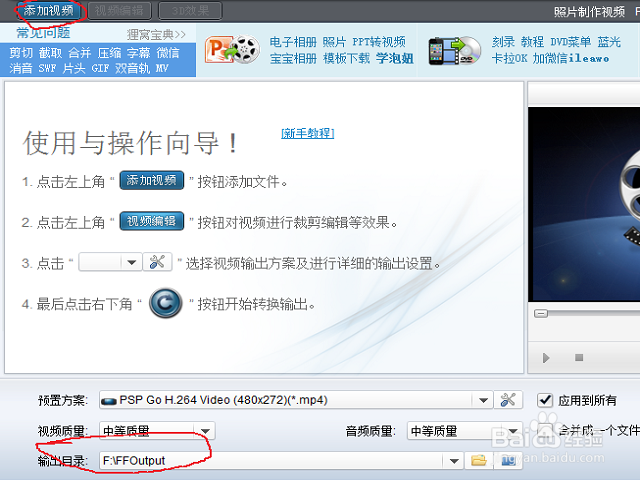Click the GIF help link
This screenshot has height=480, width=640.
pos(100,68)
